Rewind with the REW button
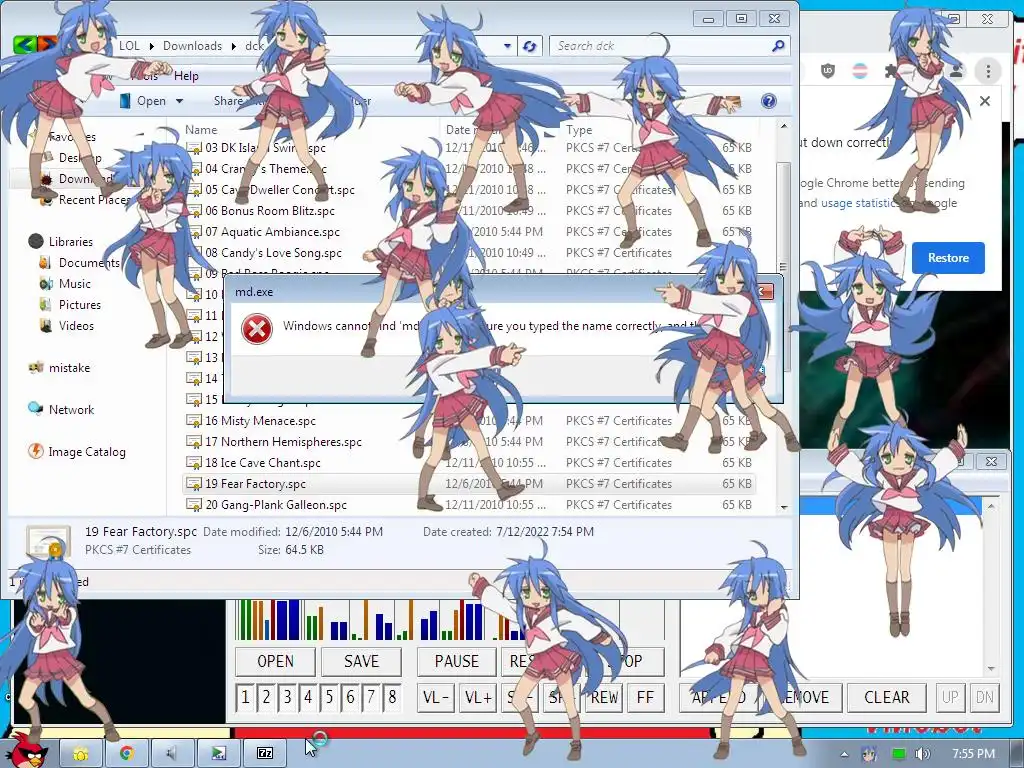Screen dimensions: 1024x768 [x=603, y=697]
